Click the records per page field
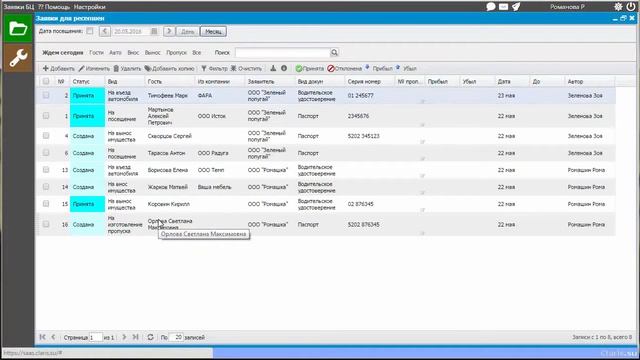 pos(176,337)
